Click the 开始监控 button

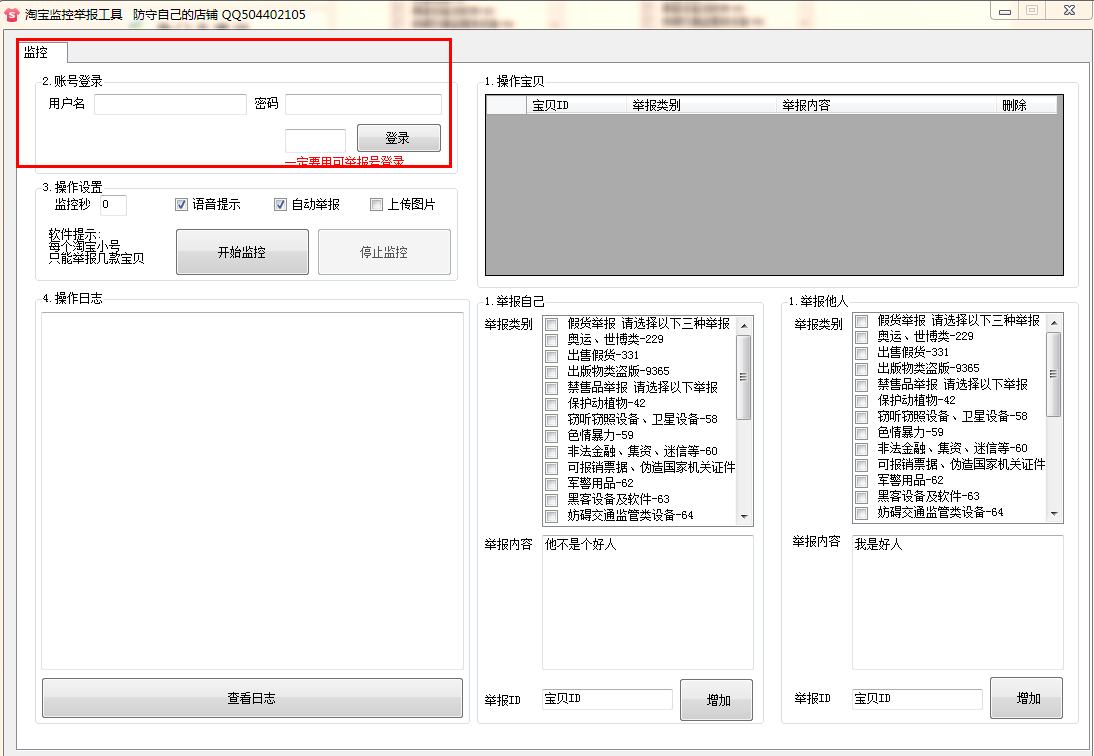pos(242,252)
